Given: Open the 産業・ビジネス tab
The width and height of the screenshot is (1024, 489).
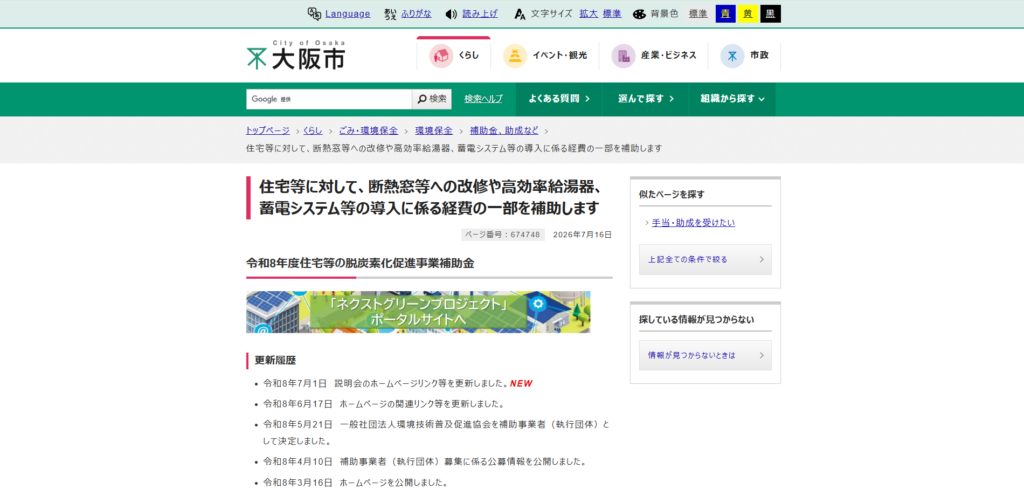Looking at the screenshot, I should 654,55.
